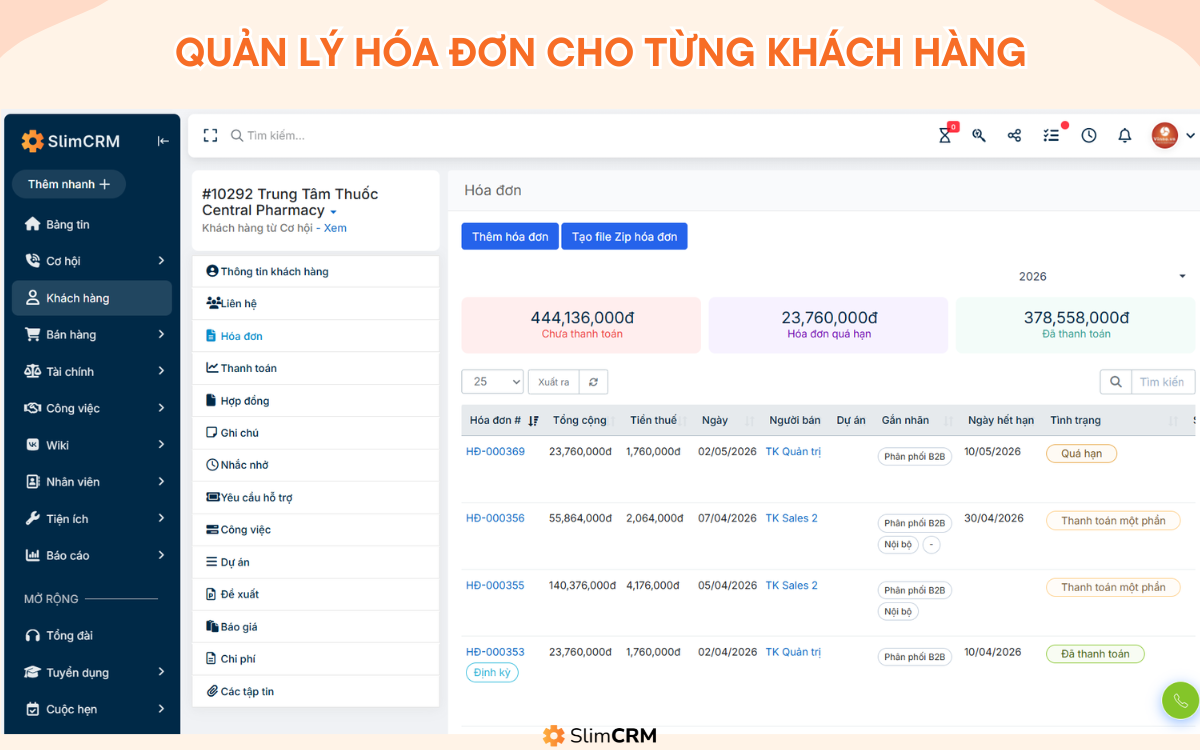The width and height of the screenshot is (1200, 750).
Task: Open Khách hàng in sidebar
Action: point(92,298)
